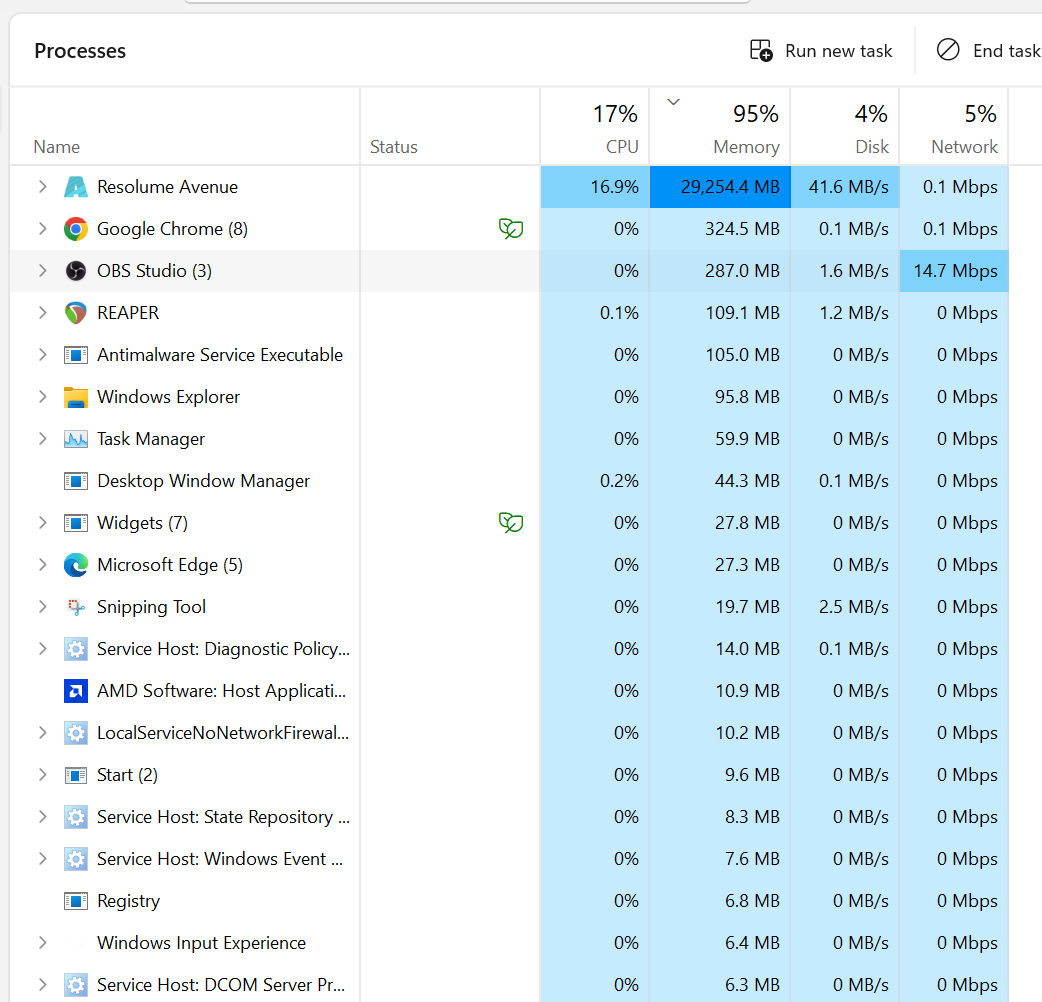The image size is (1042, 1002).
Task: Select the REAPER process icon
Action: click(x=76, y=313)
